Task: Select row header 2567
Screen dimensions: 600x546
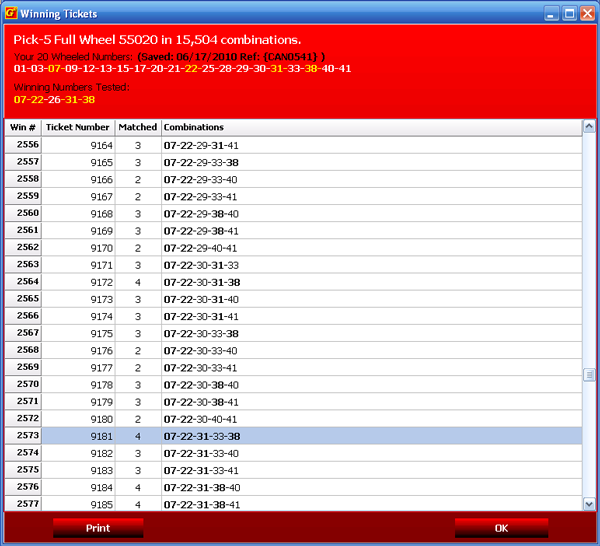Action: coord(23,333)
